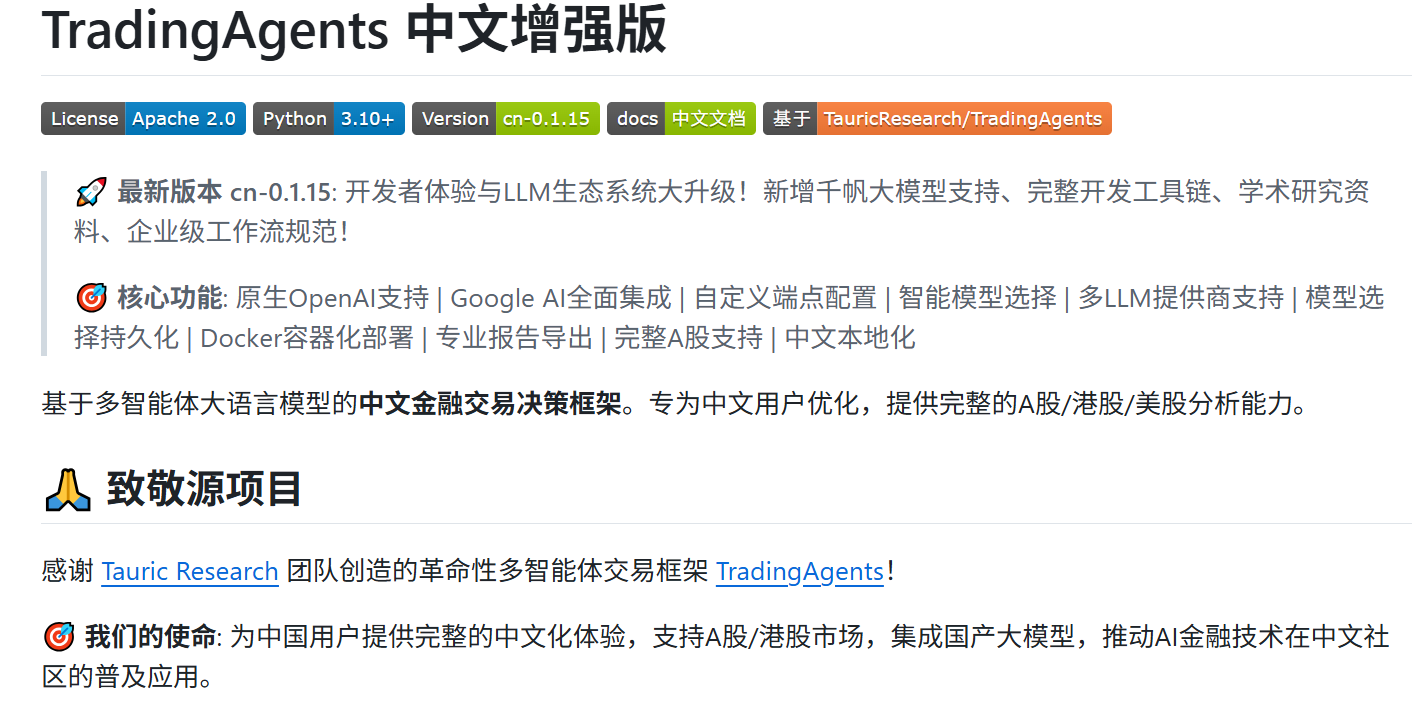Viewport: 1421px width, 714px height.
Task: Click the target icon before 核心功能
Action: 93,297
